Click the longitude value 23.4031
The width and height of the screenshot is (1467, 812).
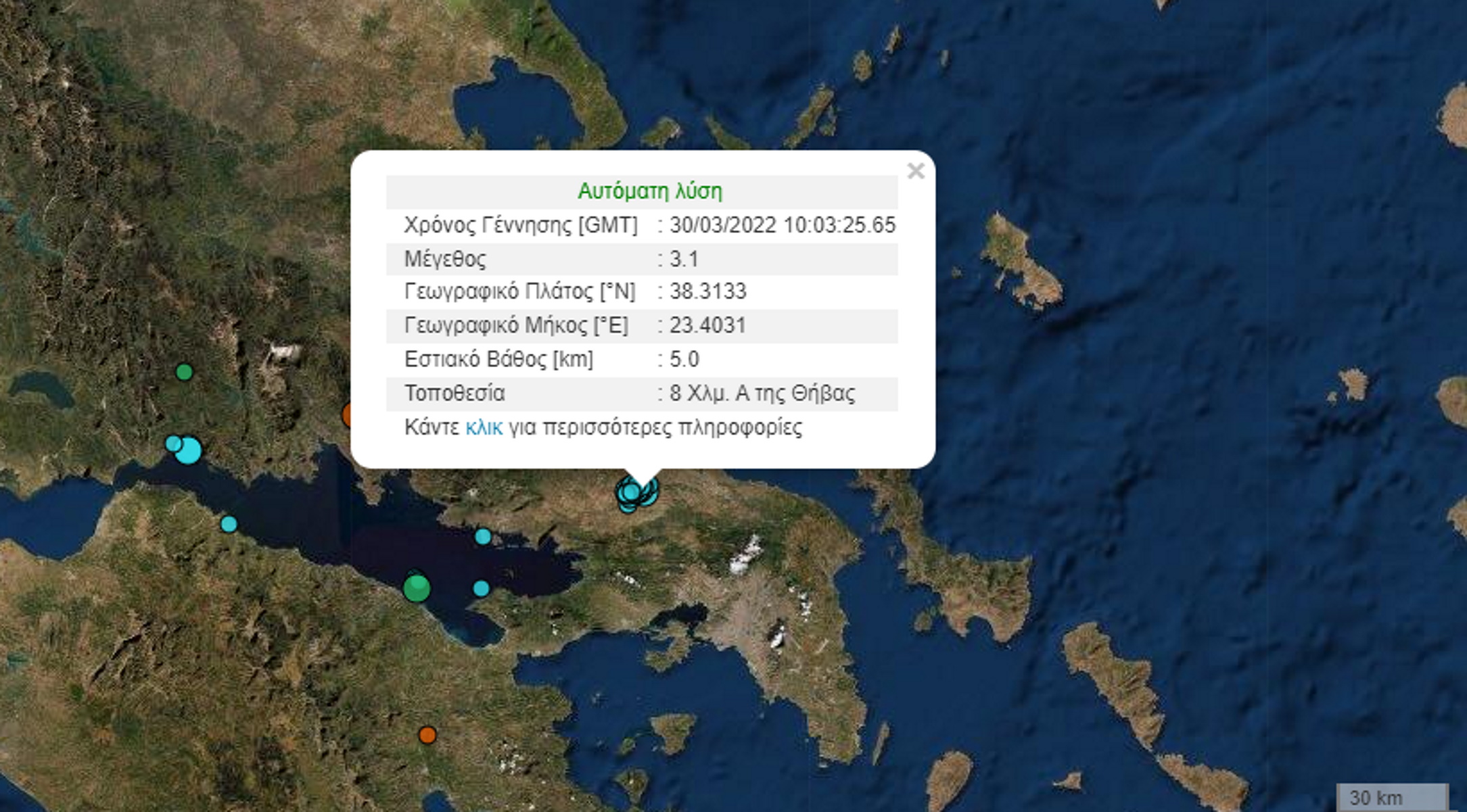[x=707, y=325]
